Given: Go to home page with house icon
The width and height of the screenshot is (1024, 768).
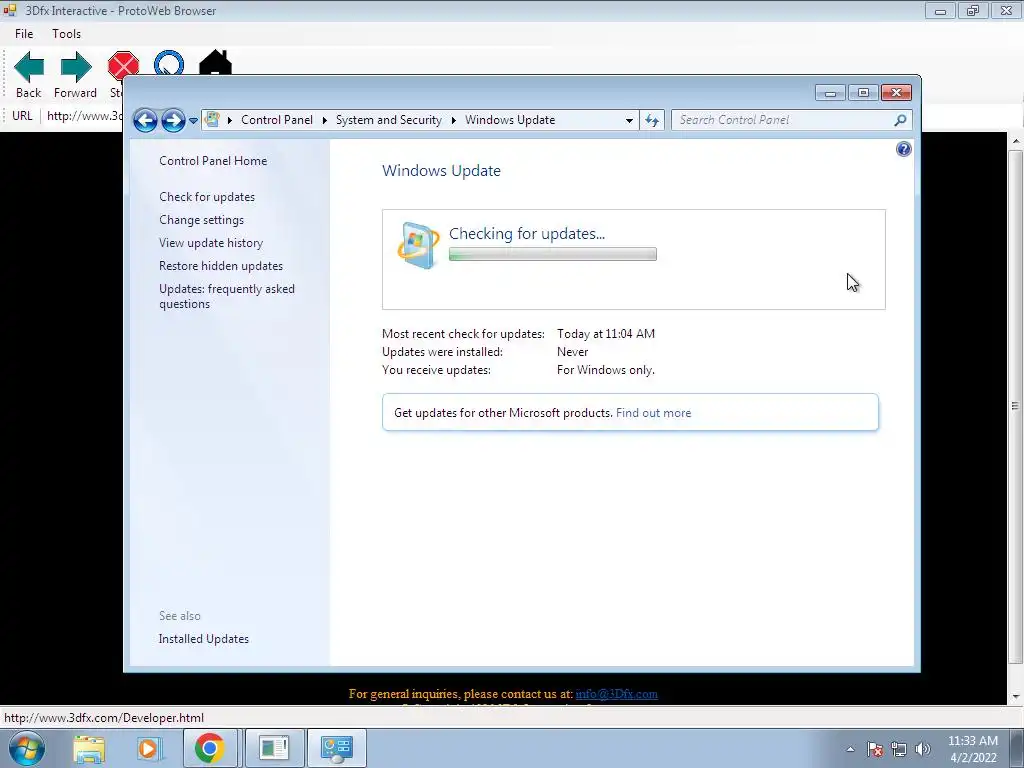Looking at the screenshot, I should [x=216, y=63].
